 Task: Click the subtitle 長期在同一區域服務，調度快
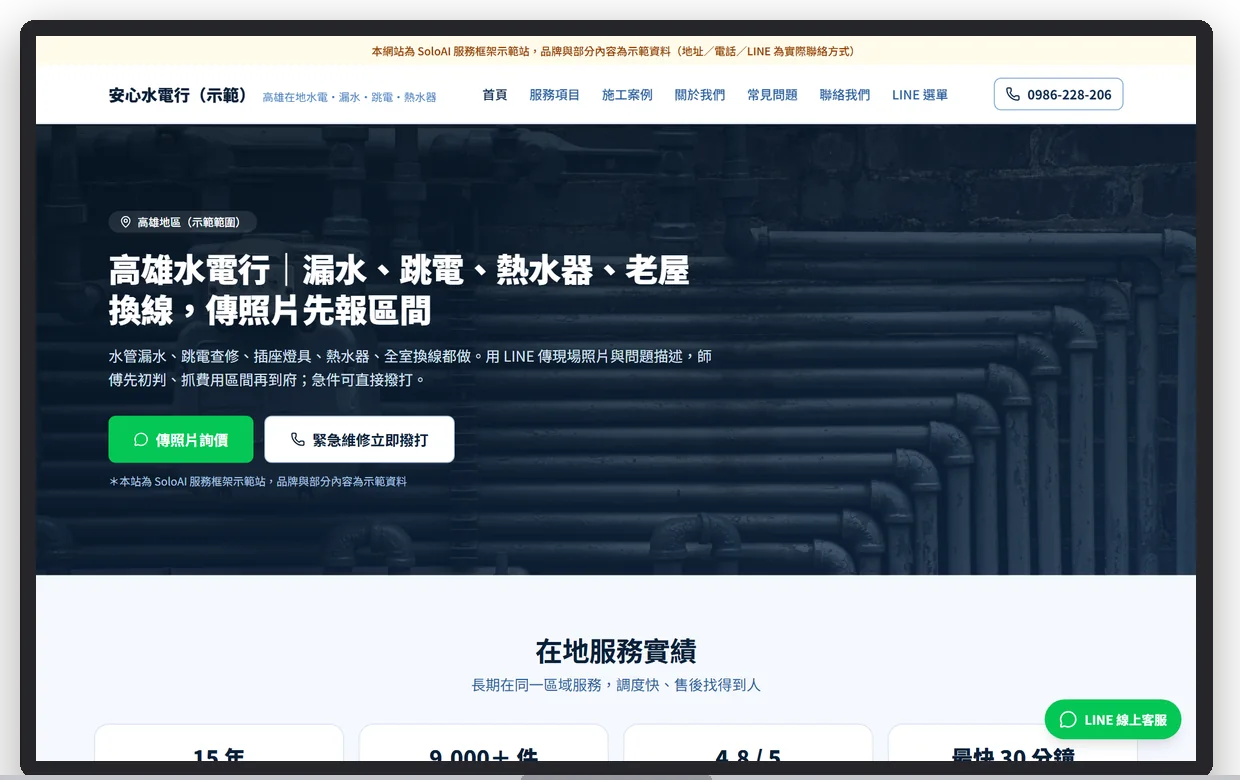point(616,685)
